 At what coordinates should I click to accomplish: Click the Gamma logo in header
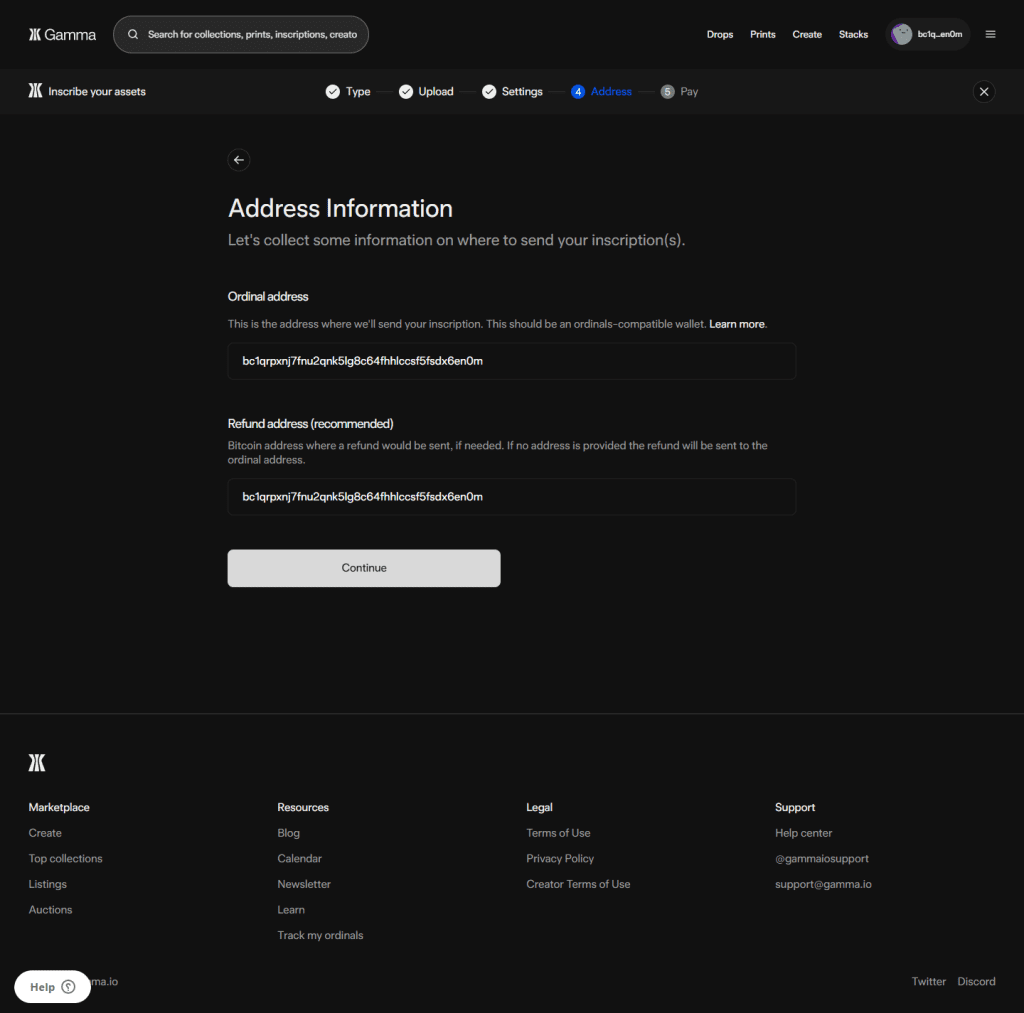[x=62, y=34]
